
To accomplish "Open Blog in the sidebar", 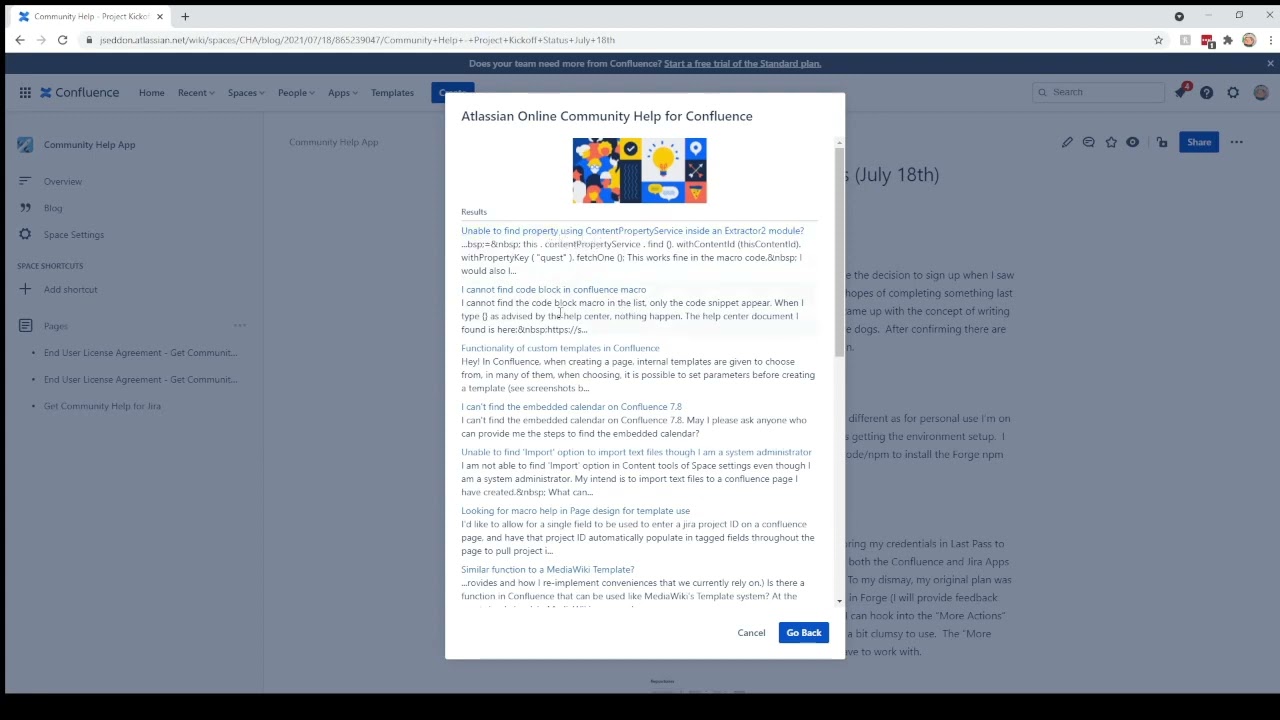I will point(53,208).
